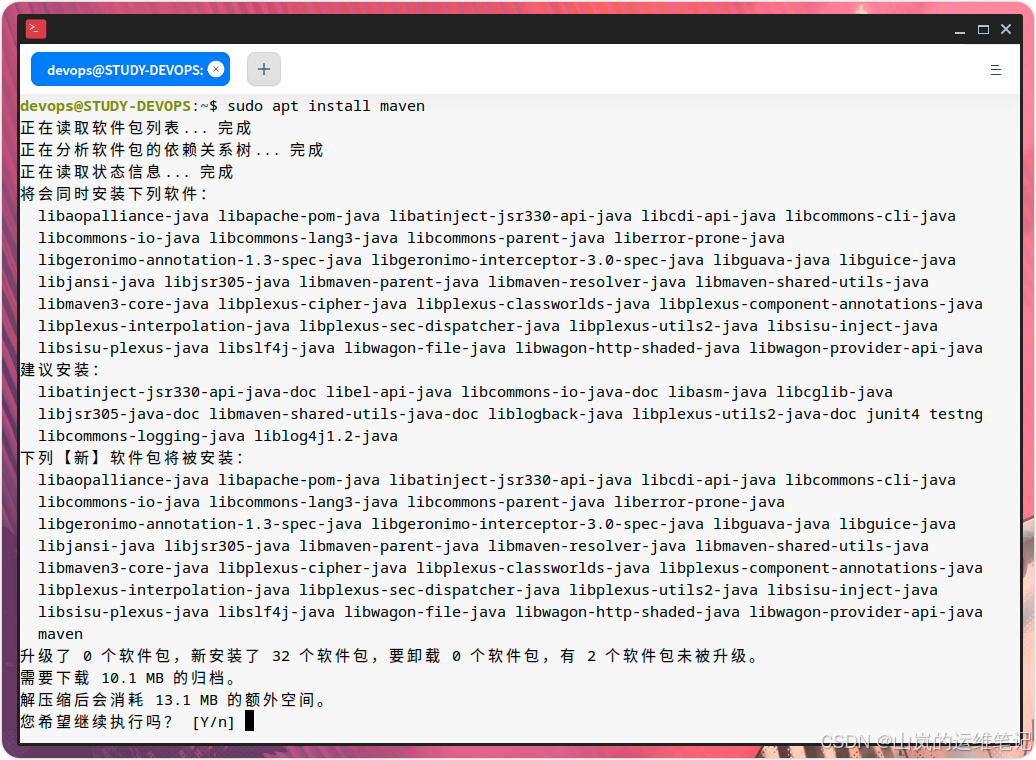The width and height of the screenshot is (1036, 760).
Task: Click the heading '将会同时安装下列软件：'
Action: [x=114, y=194]
